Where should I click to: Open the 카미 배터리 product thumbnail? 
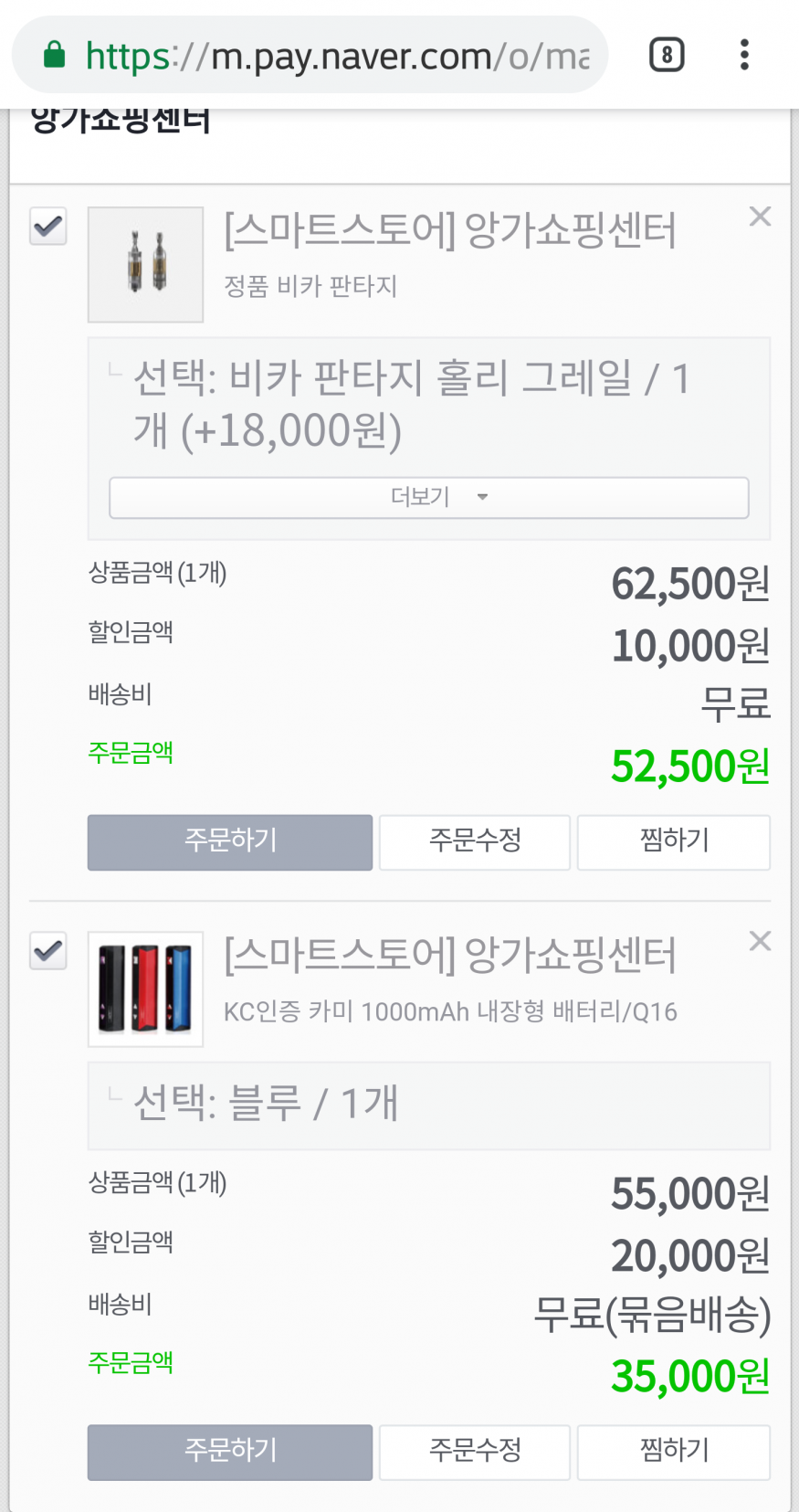[145, 989]
